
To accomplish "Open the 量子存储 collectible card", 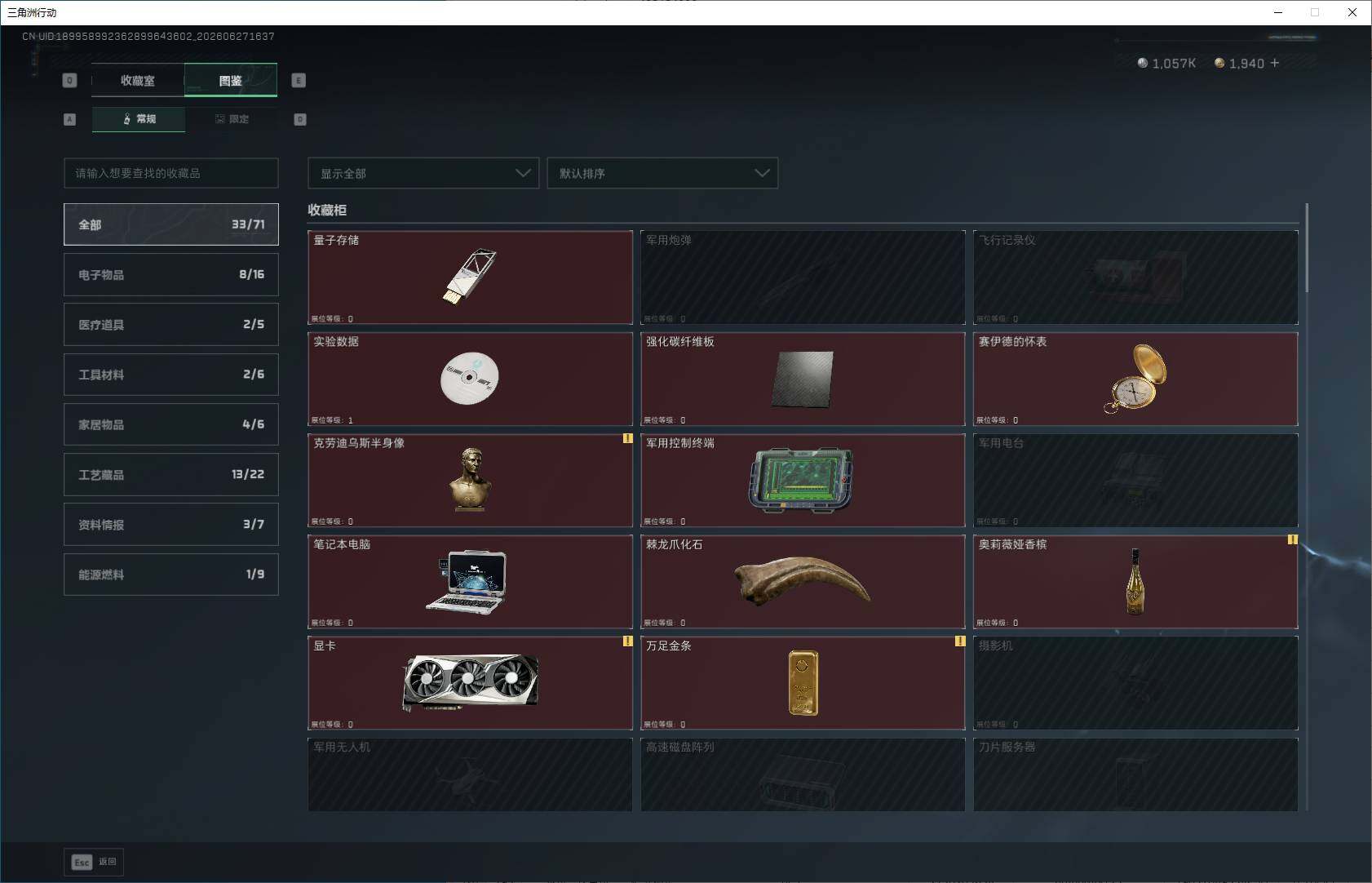I will coord(470,277).
